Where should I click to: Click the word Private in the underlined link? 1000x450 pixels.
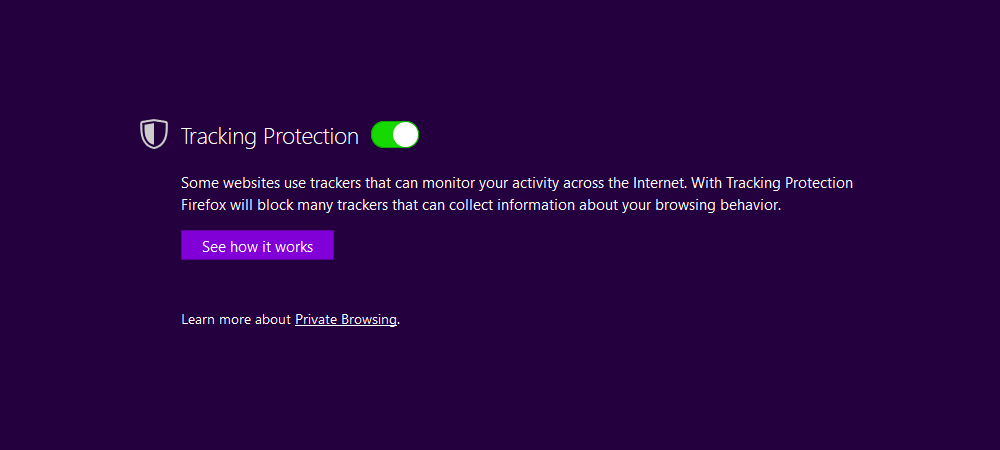coord(314,319)
